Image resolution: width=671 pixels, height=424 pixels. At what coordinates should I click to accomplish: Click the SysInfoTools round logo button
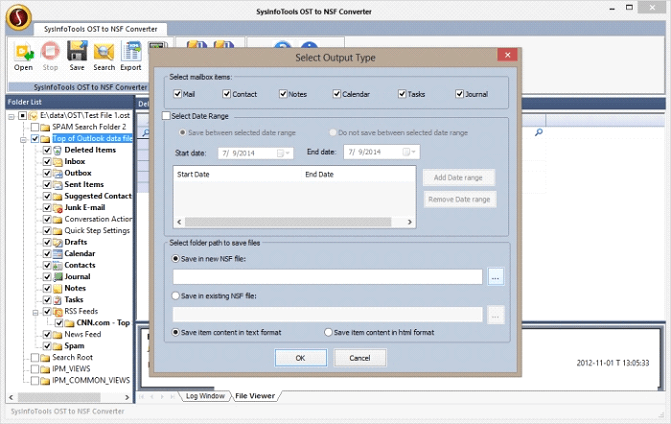[18, 18]
